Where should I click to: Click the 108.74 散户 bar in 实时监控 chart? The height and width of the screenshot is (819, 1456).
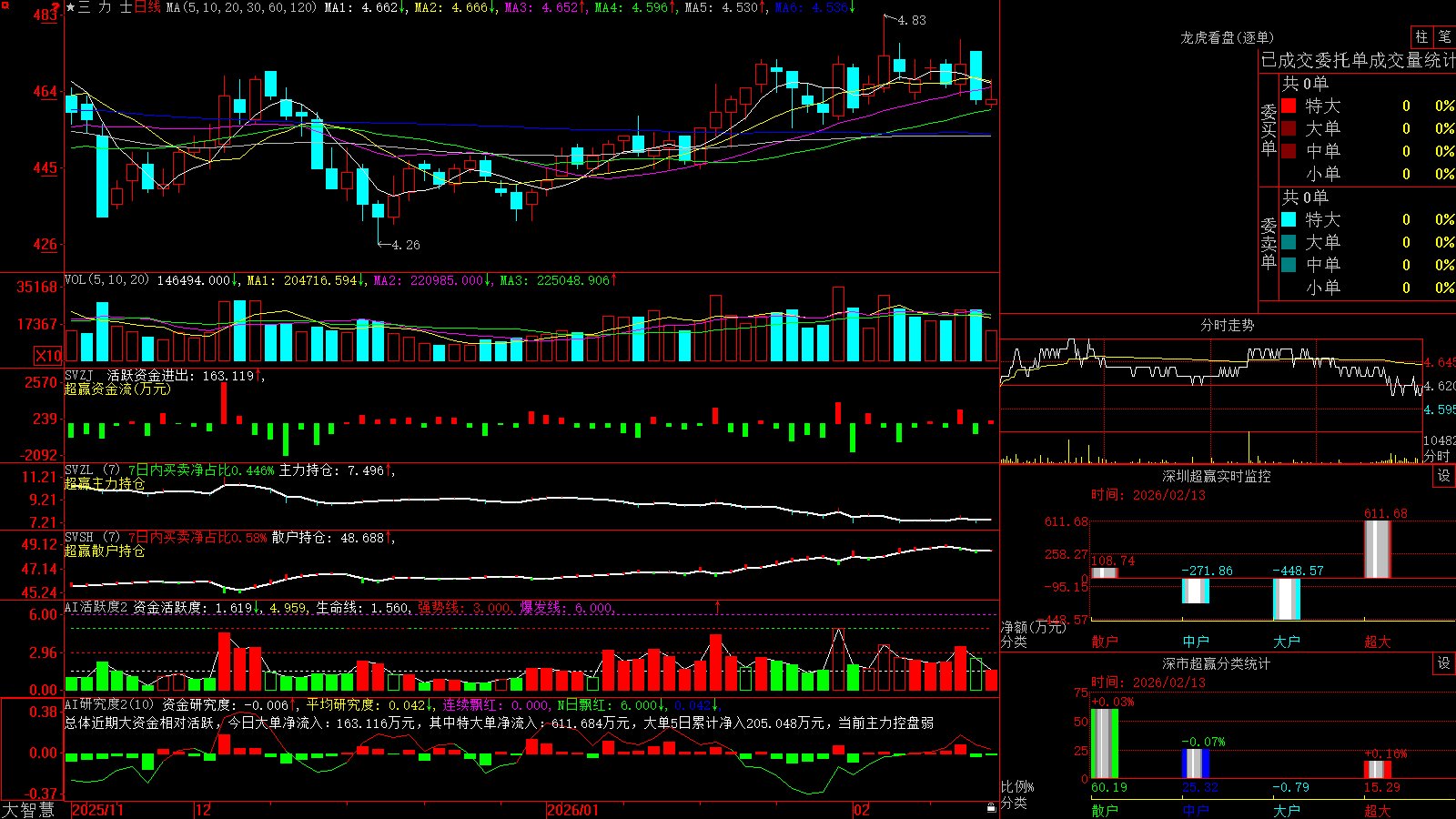coord(1105,572)
